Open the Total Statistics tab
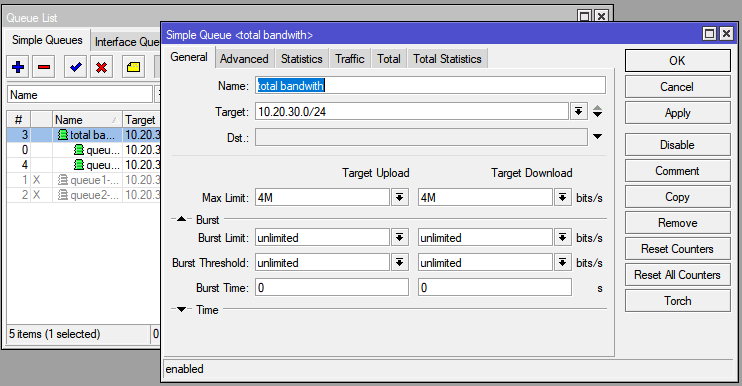 point(447,59)
